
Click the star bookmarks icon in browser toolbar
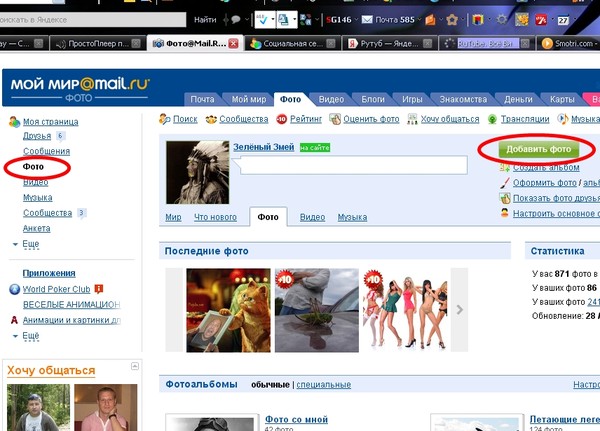coord(452,19)
